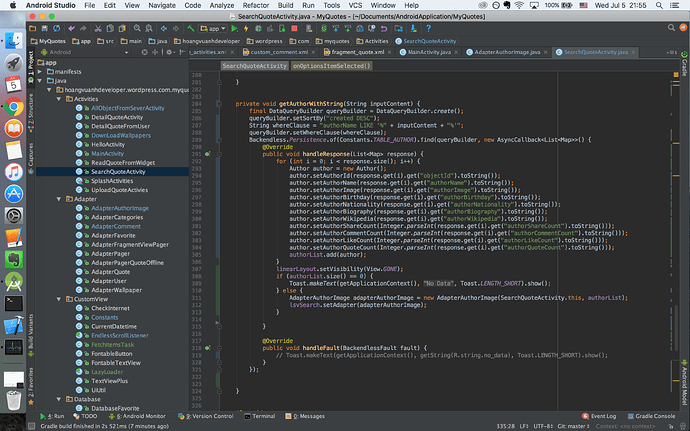Image resolution: width=690 pixels, height=431 pixels.
Task: Collapse the CustomView package
Action: tap(59, 299)
